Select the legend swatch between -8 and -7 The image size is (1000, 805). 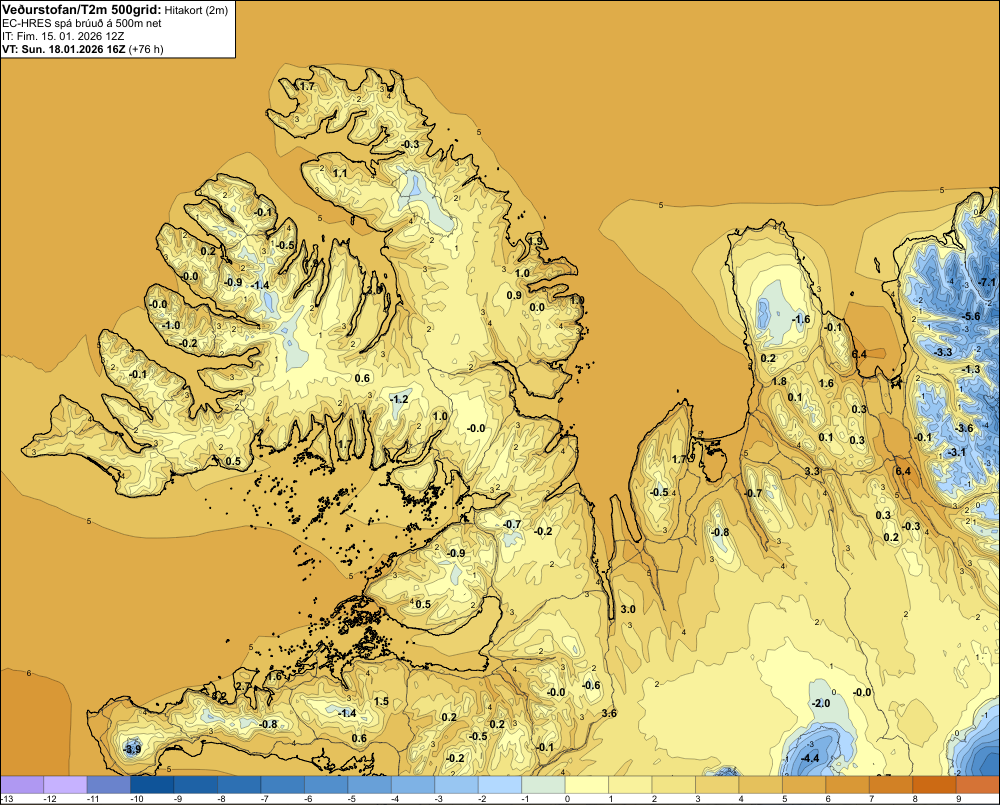[x=239, y=785]
